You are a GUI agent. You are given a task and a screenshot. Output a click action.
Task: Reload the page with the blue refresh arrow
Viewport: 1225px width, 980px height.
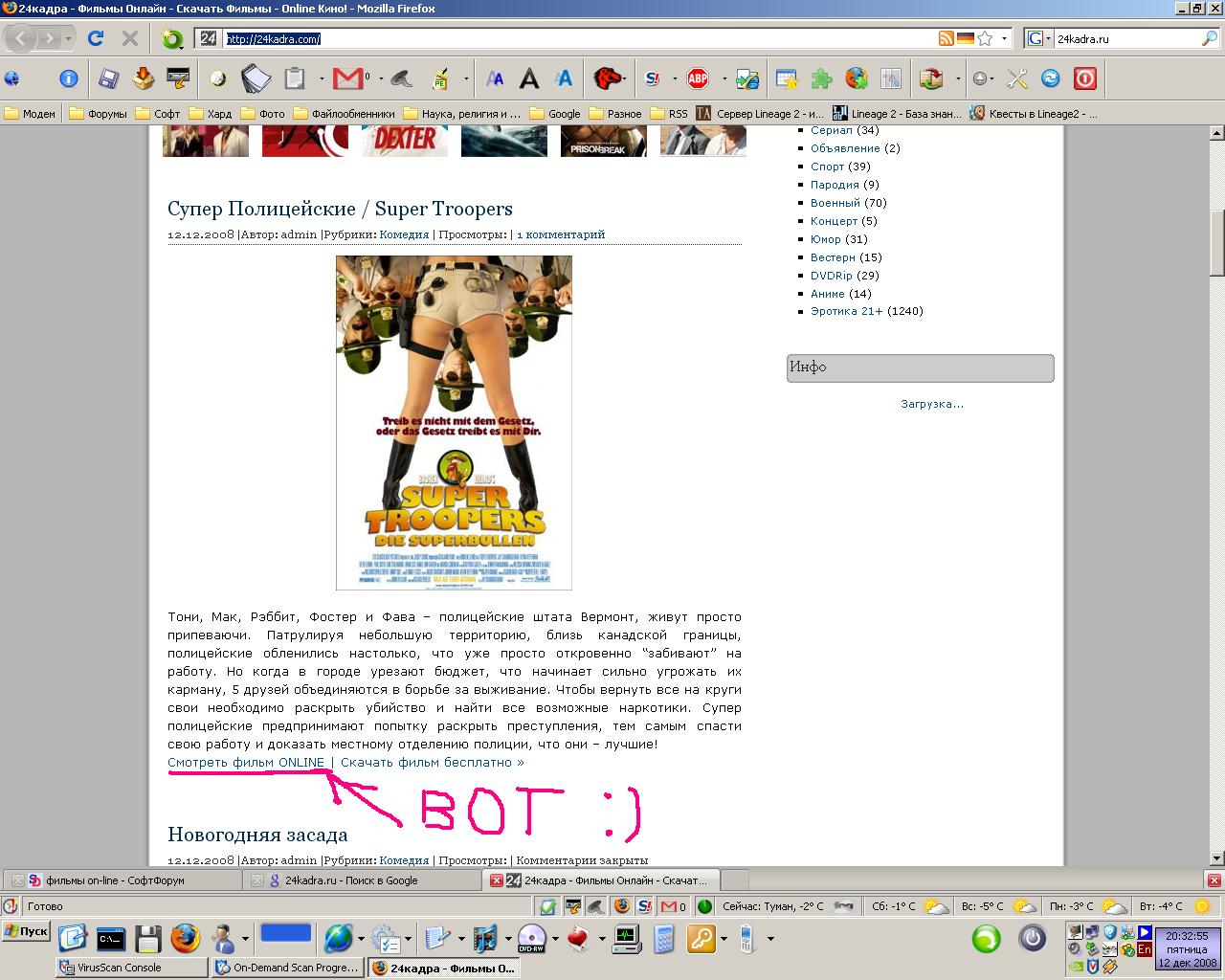[95, 38]
